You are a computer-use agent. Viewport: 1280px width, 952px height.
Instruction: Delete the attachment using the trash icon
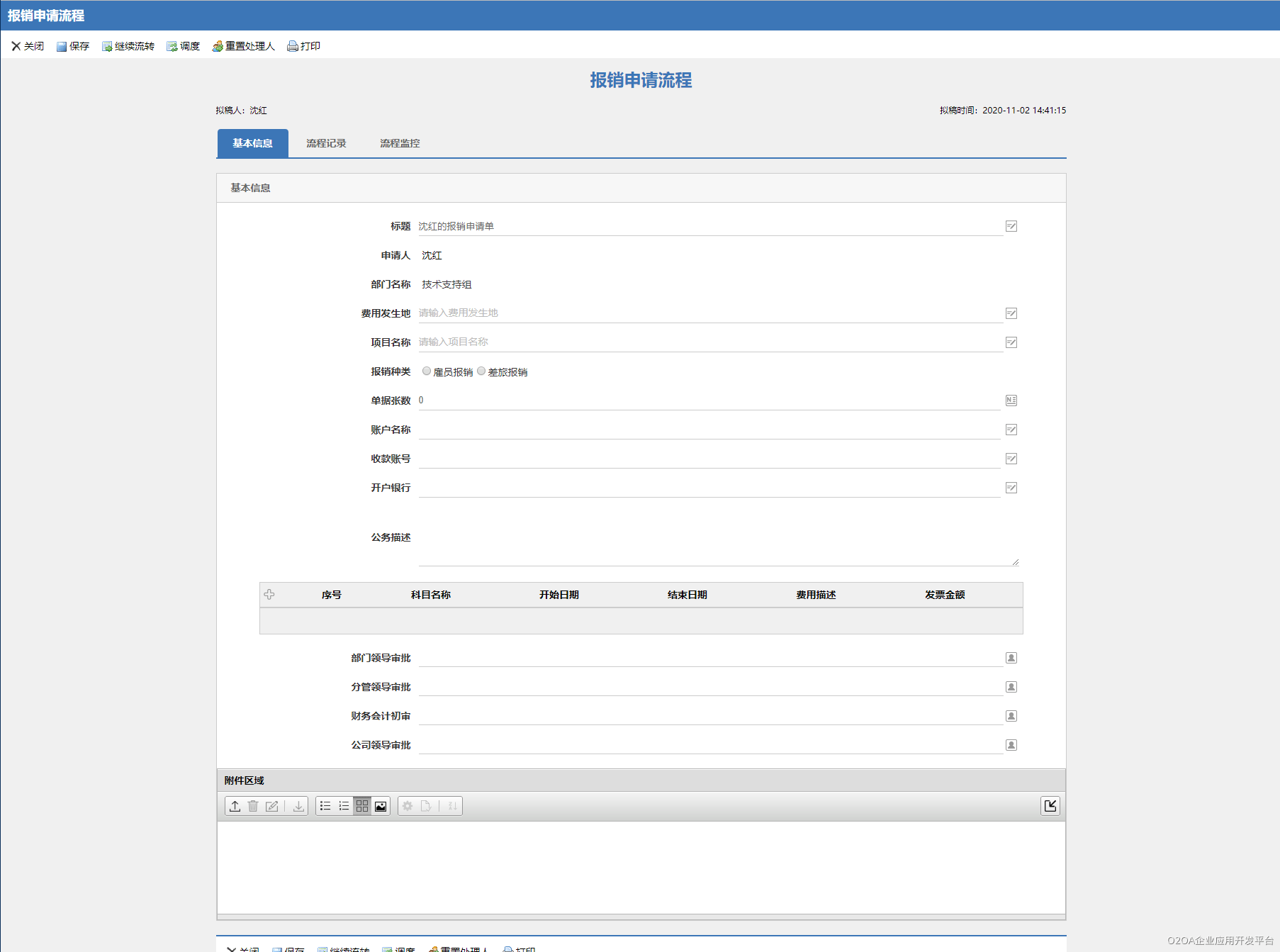253,806
